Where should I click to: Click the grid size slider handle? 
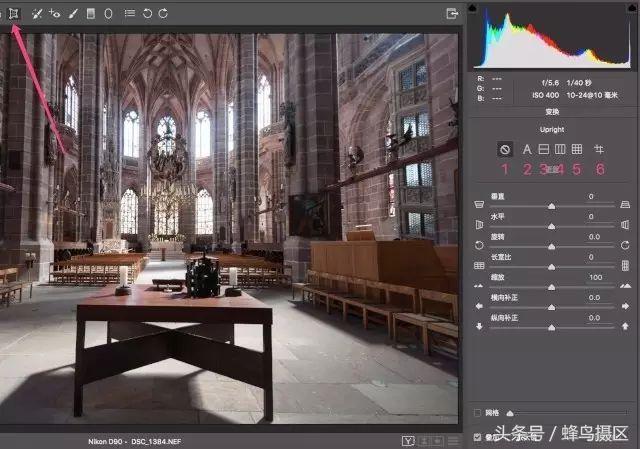[510, 413]
